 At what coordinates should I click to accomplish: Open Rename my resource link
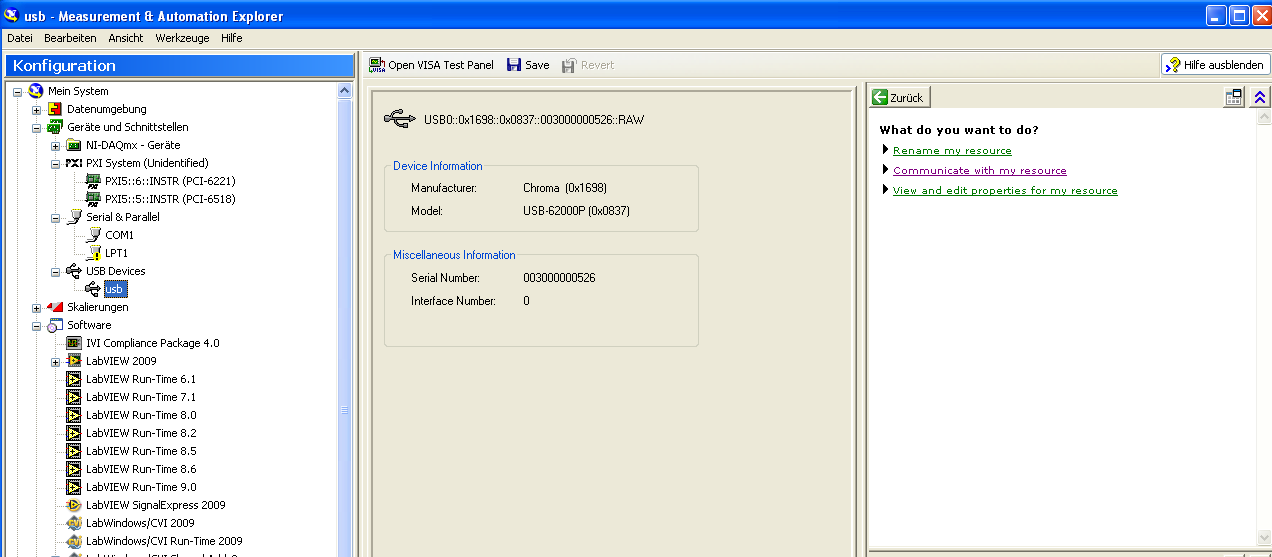(952, 150)
